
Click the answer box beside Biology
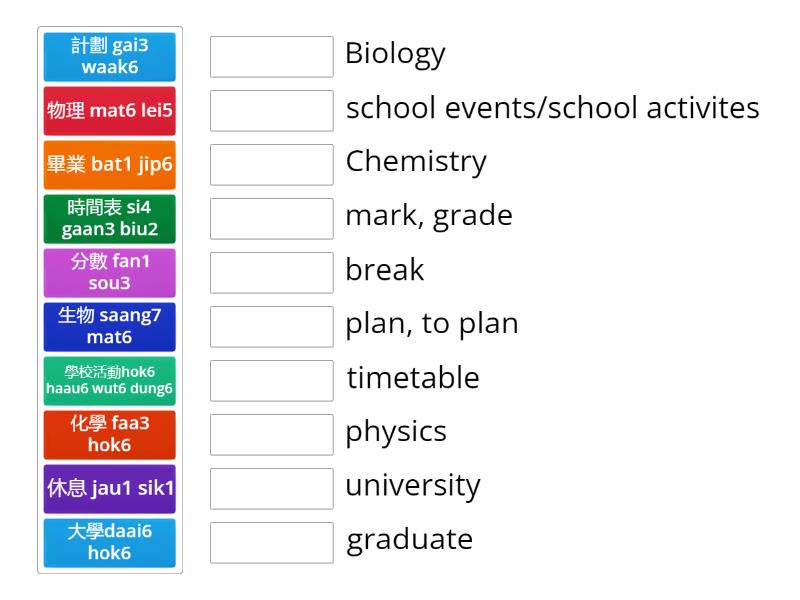(271, 57)
